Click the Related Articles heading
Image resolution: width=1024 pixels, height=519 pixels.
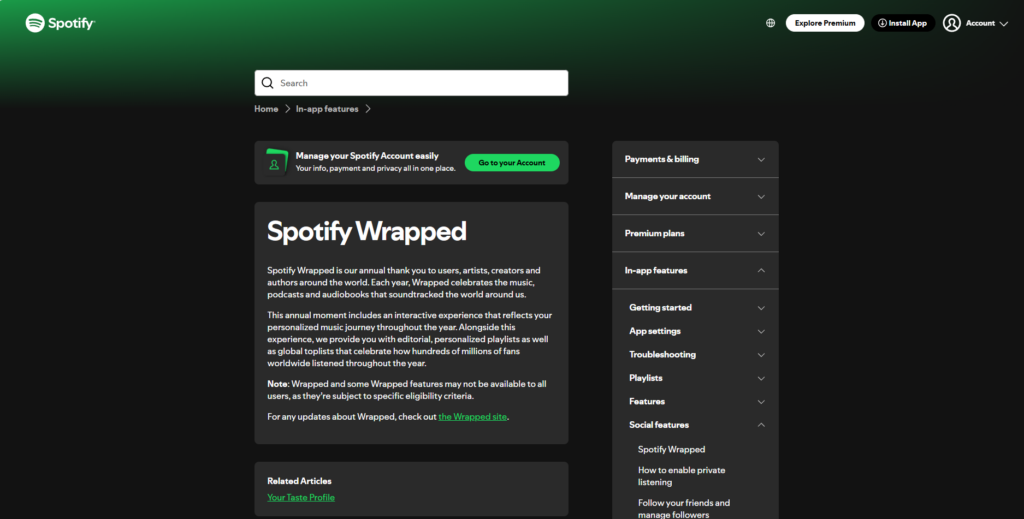click(299, 481)
